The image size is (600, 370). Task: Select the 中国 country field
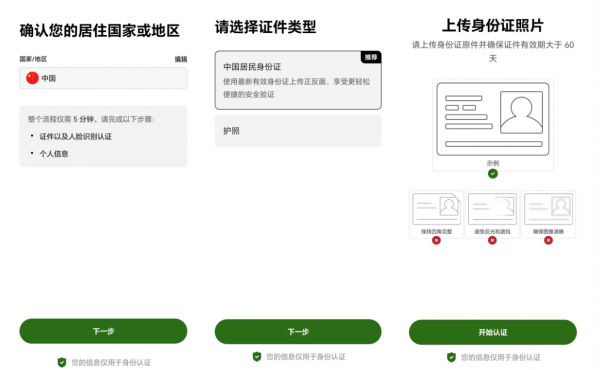(x=103, y=78)
